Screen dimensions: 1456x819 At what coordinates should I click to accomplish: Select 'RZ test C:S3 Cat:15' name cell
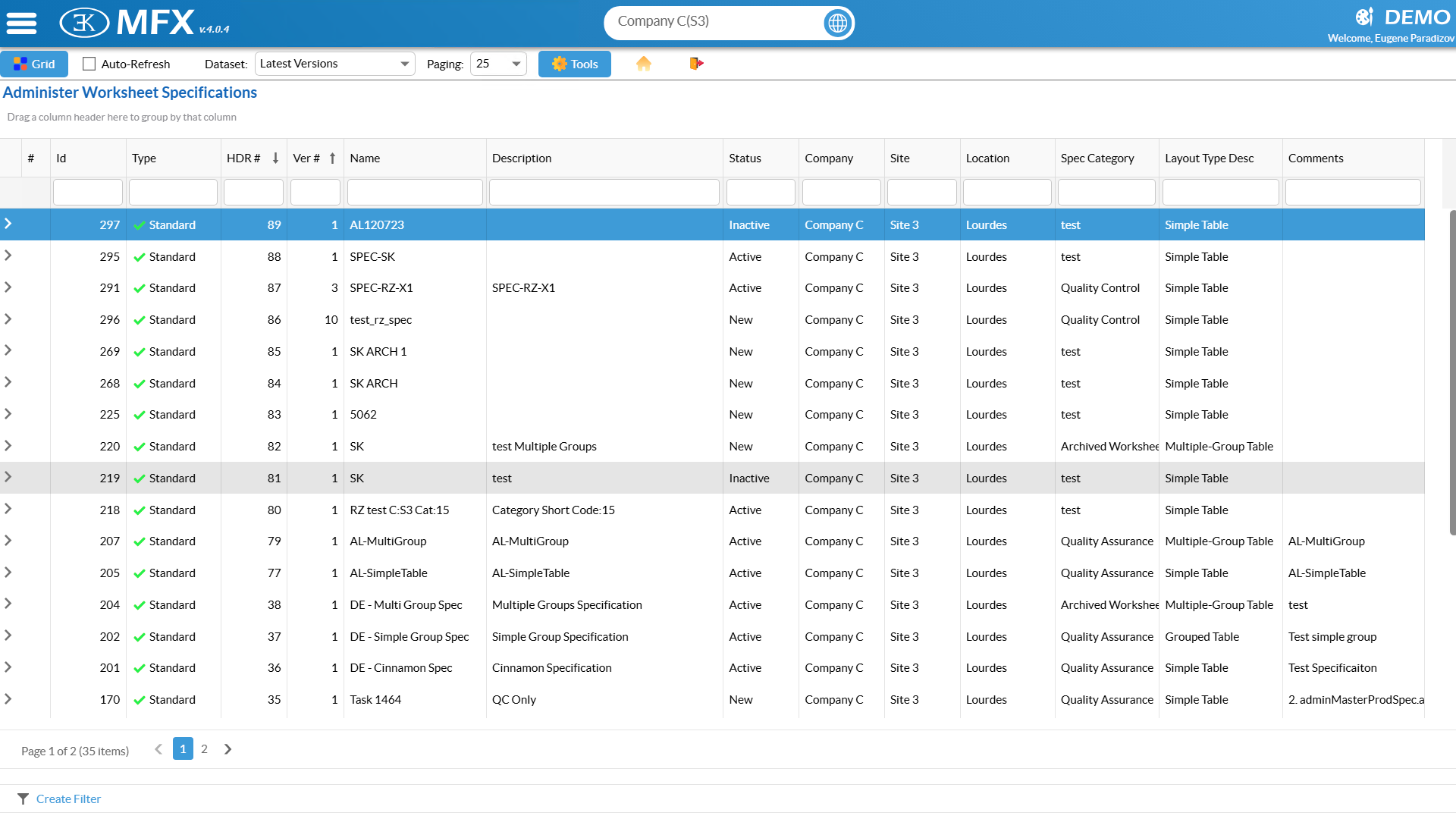point(415,510)
